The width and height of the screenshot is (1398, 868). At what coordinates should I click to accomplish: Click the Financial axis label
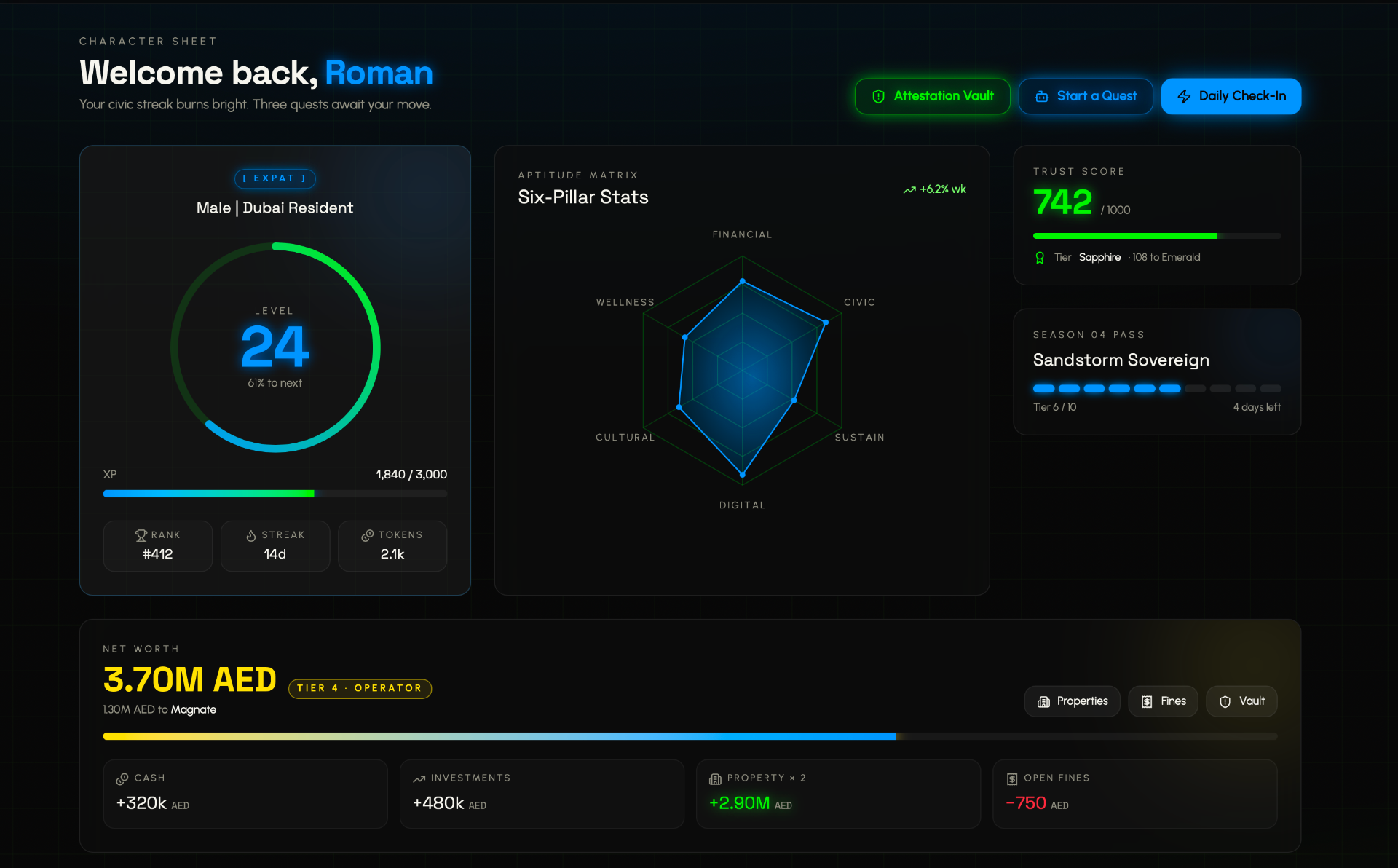(742, 234)
